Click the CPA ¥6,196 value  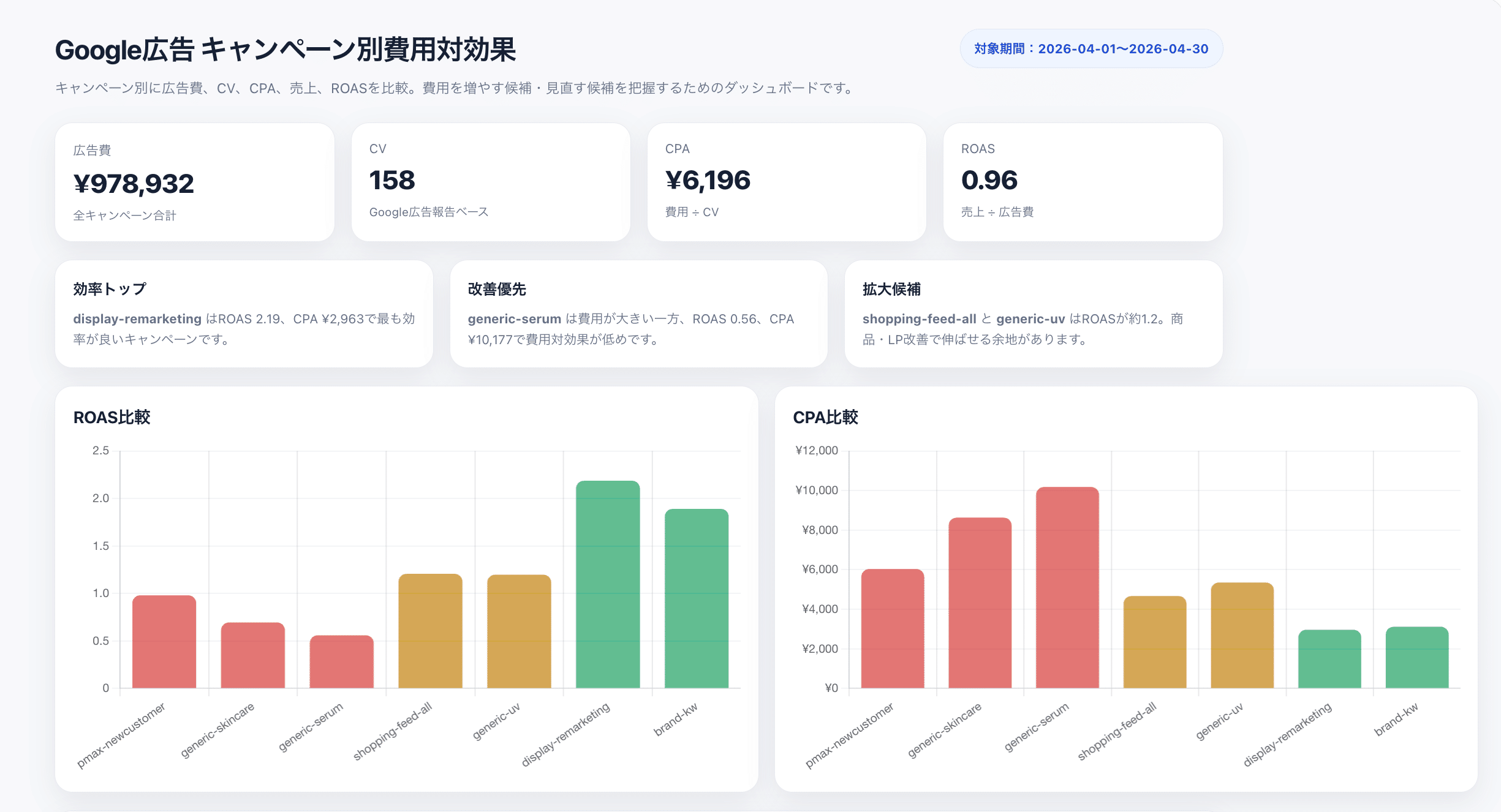708,180
